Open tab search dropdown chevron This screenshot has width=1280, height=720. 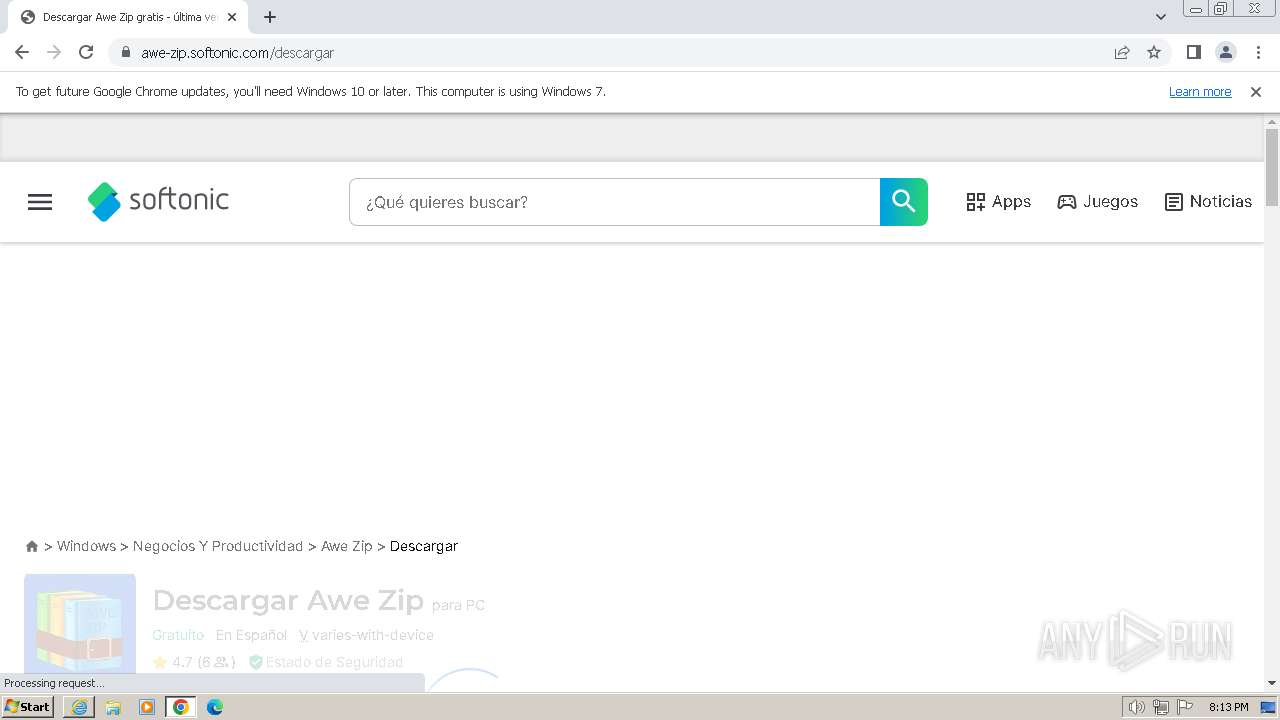coord(1161,17)
